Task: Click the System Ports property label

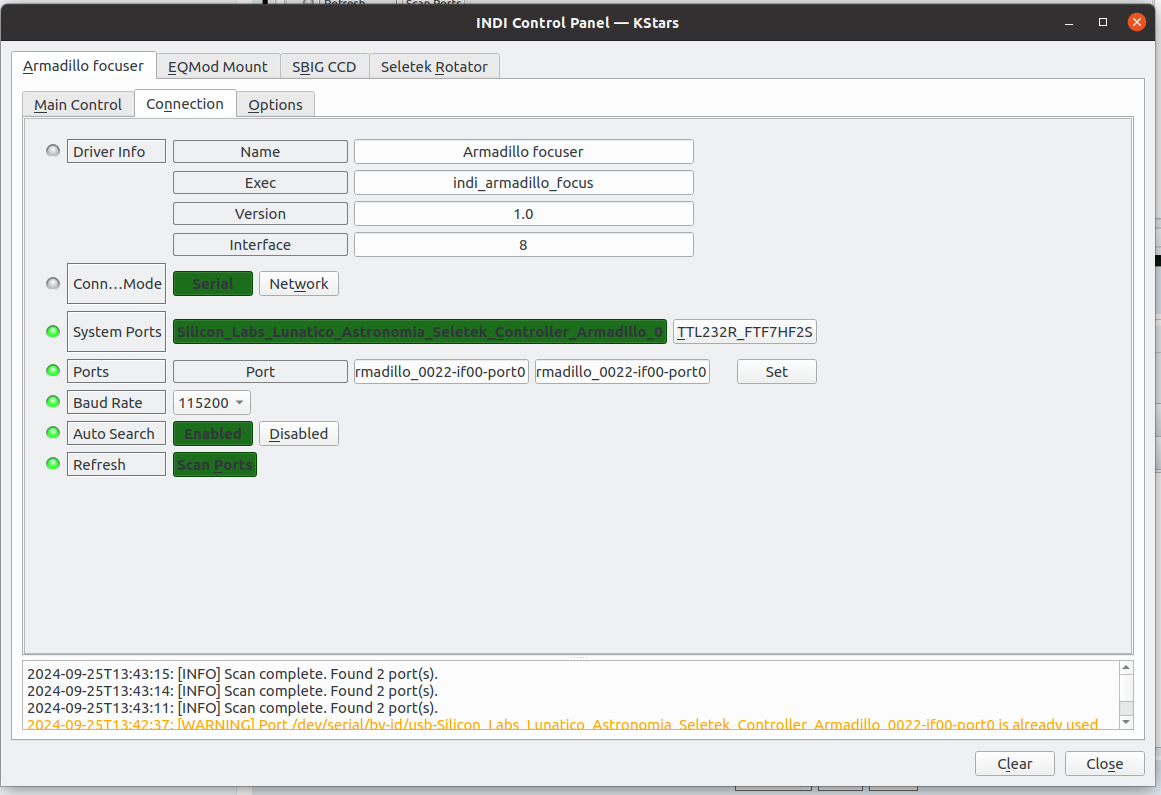Action: click(116, 332)
